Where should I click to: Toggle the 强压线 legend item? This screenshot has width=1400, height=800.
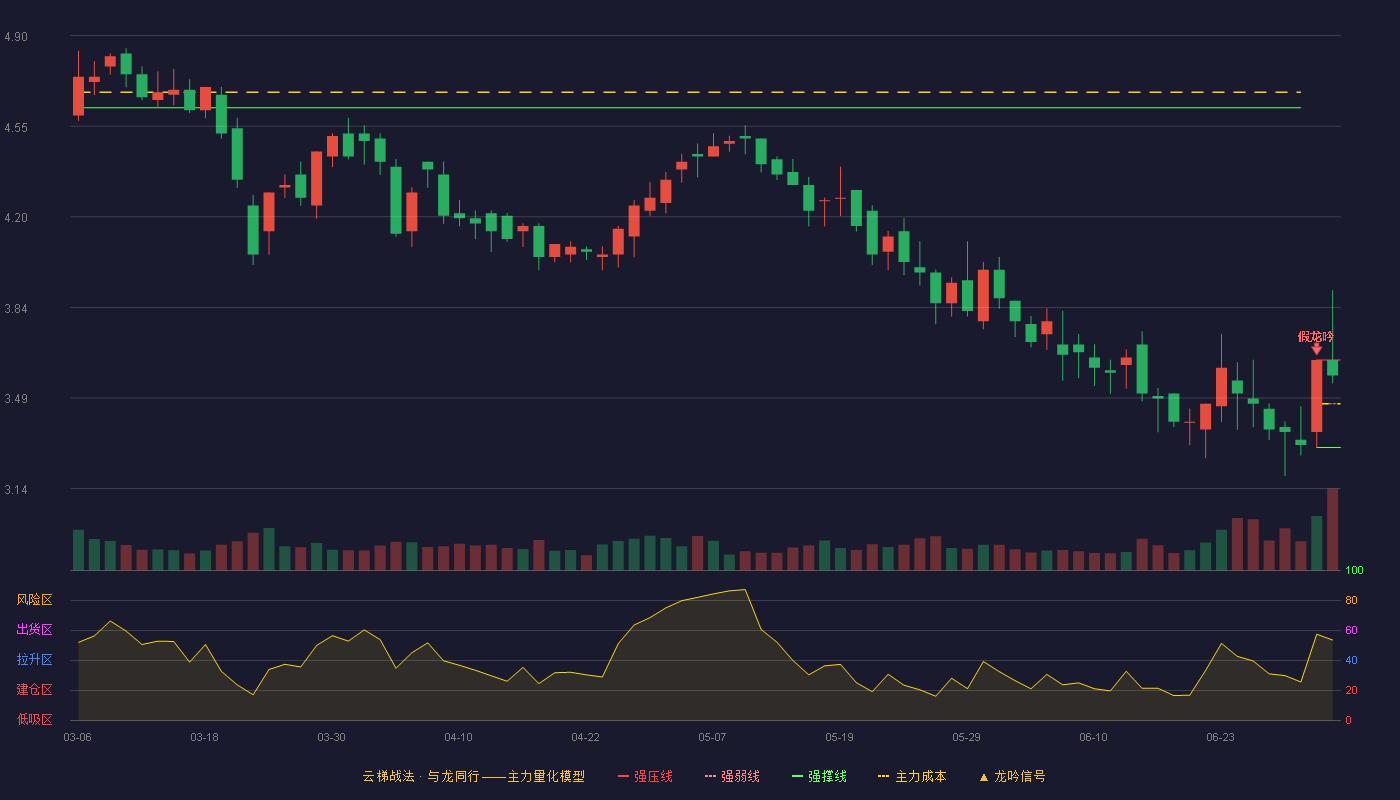pyautogui.click(x=645, y=776)
